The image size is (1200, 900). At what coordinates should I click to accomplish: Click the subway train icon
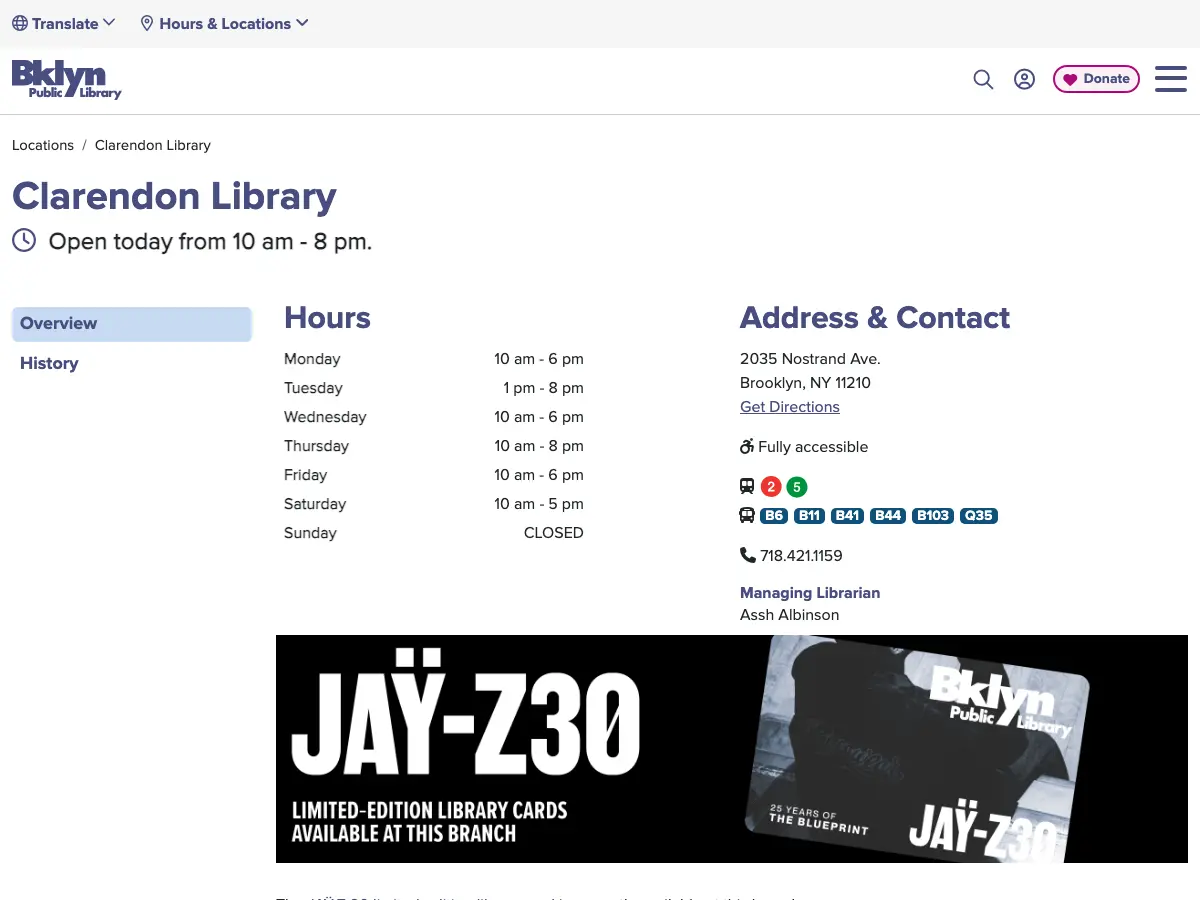tap(747, 487)
